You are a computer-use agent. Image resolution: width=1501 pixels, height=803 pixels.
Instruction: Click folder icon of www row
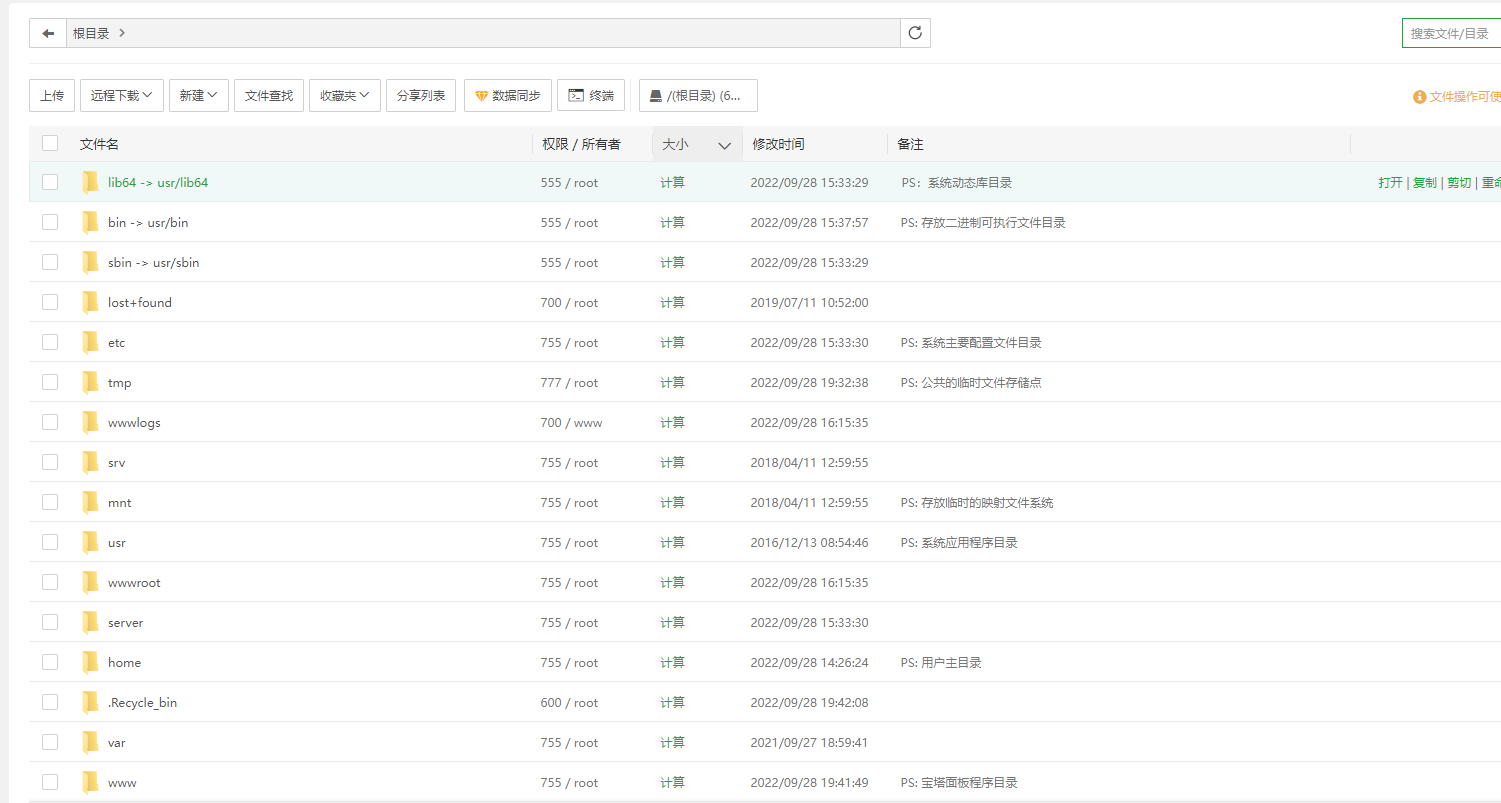click(x=91, y=782)
